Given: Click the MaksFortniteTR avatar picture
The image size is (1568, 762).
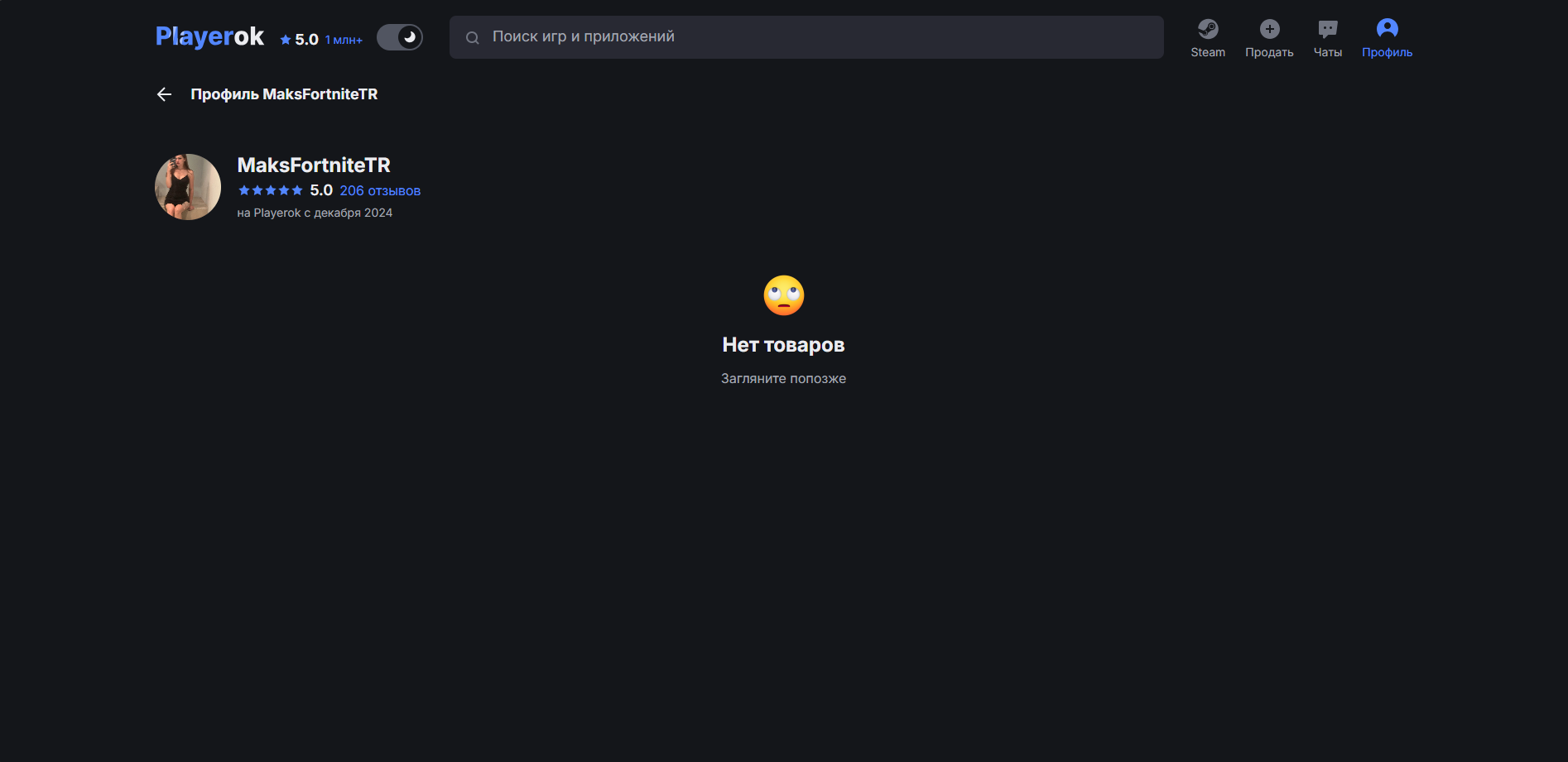Looking at the screenshot, I should coord(188,187).
